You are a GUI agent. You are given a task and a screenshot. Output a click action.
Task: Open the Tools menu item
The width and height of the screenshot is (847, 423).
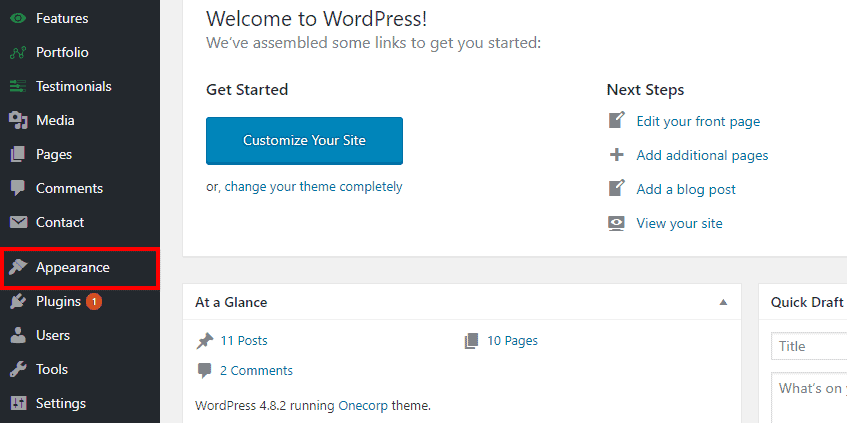pyautogui.click(x=51, y=369)
